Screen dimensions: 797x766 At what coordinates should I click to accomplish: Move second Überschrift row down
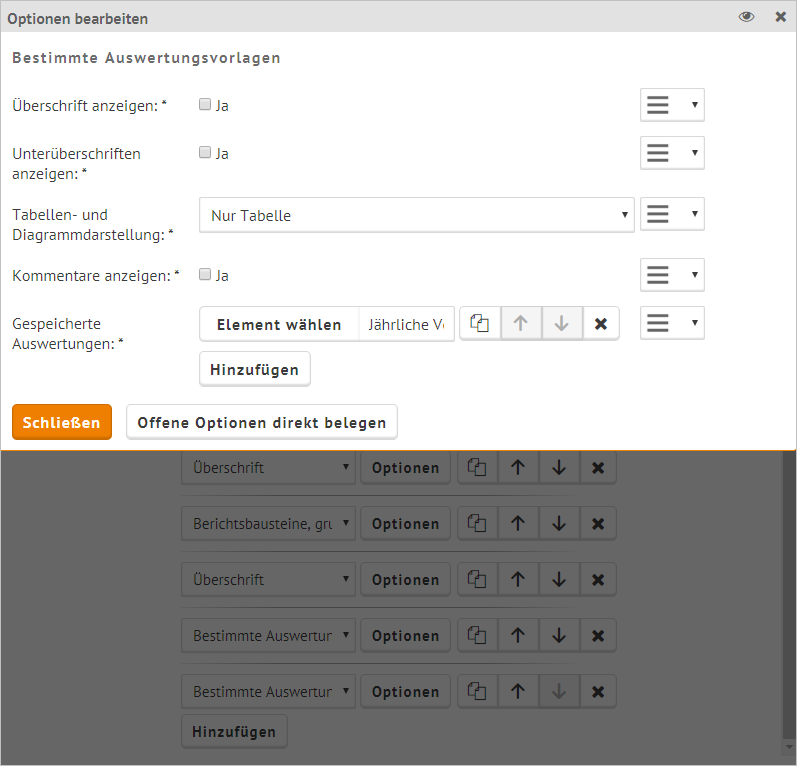559,579
